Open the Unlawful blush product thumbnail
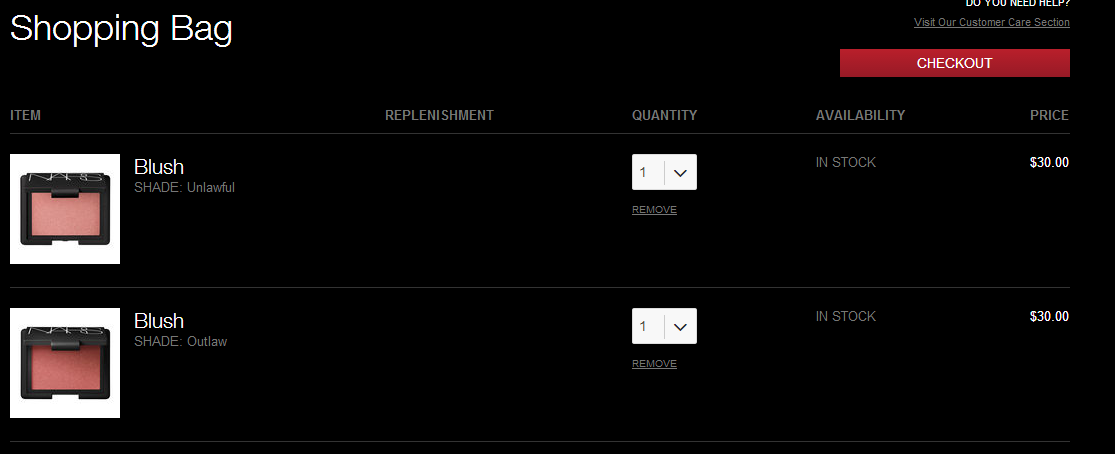The width and height of the screenshot is (1115, 454). point(65,209)
